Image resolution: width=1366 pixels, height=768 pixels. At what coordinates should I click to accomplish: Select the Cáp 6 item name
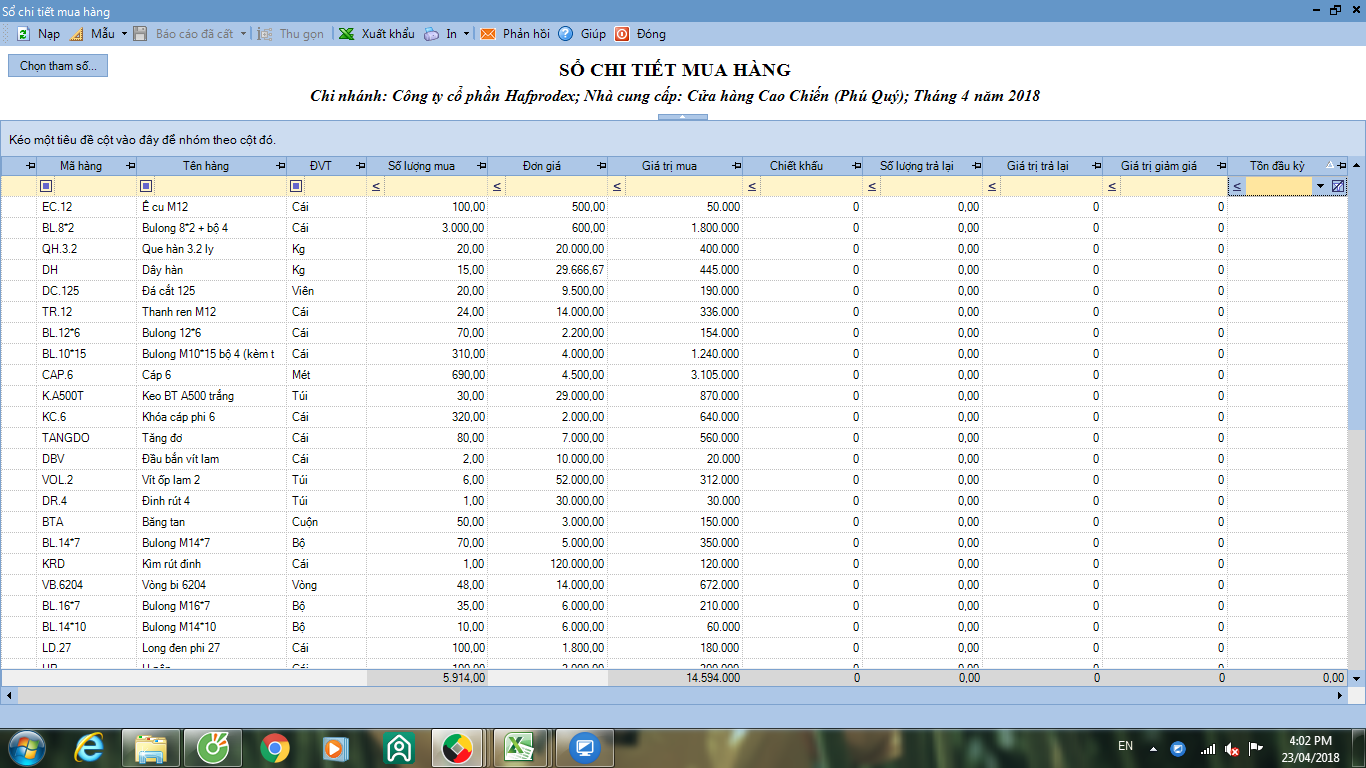tap(157, 375)
